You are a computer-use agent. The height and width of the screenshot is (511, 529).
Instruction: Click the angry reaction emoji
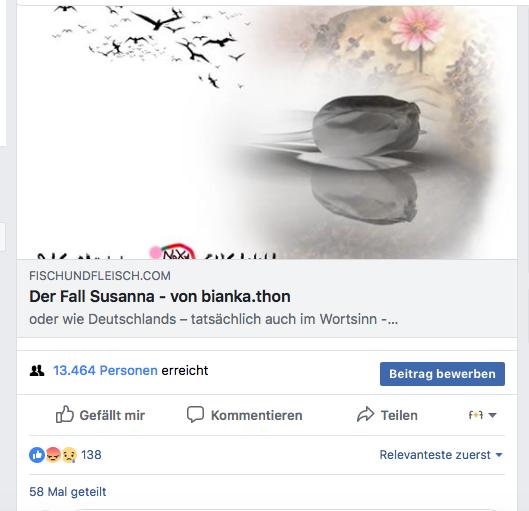[53, 455]
